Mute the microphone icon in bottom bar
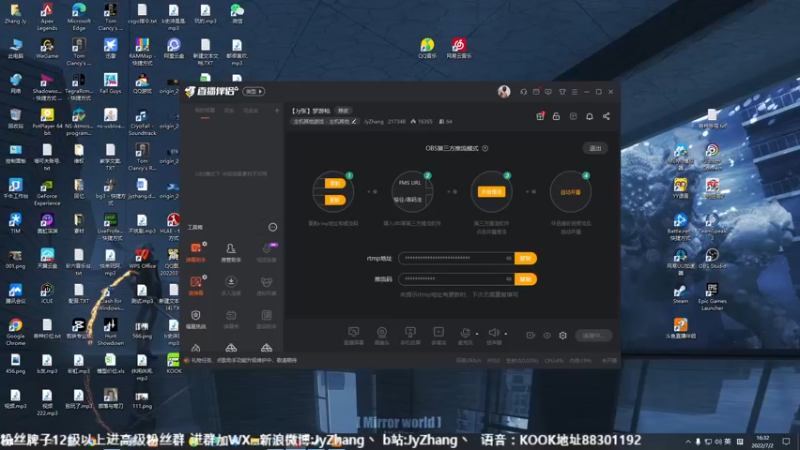 tap(465, 333)
